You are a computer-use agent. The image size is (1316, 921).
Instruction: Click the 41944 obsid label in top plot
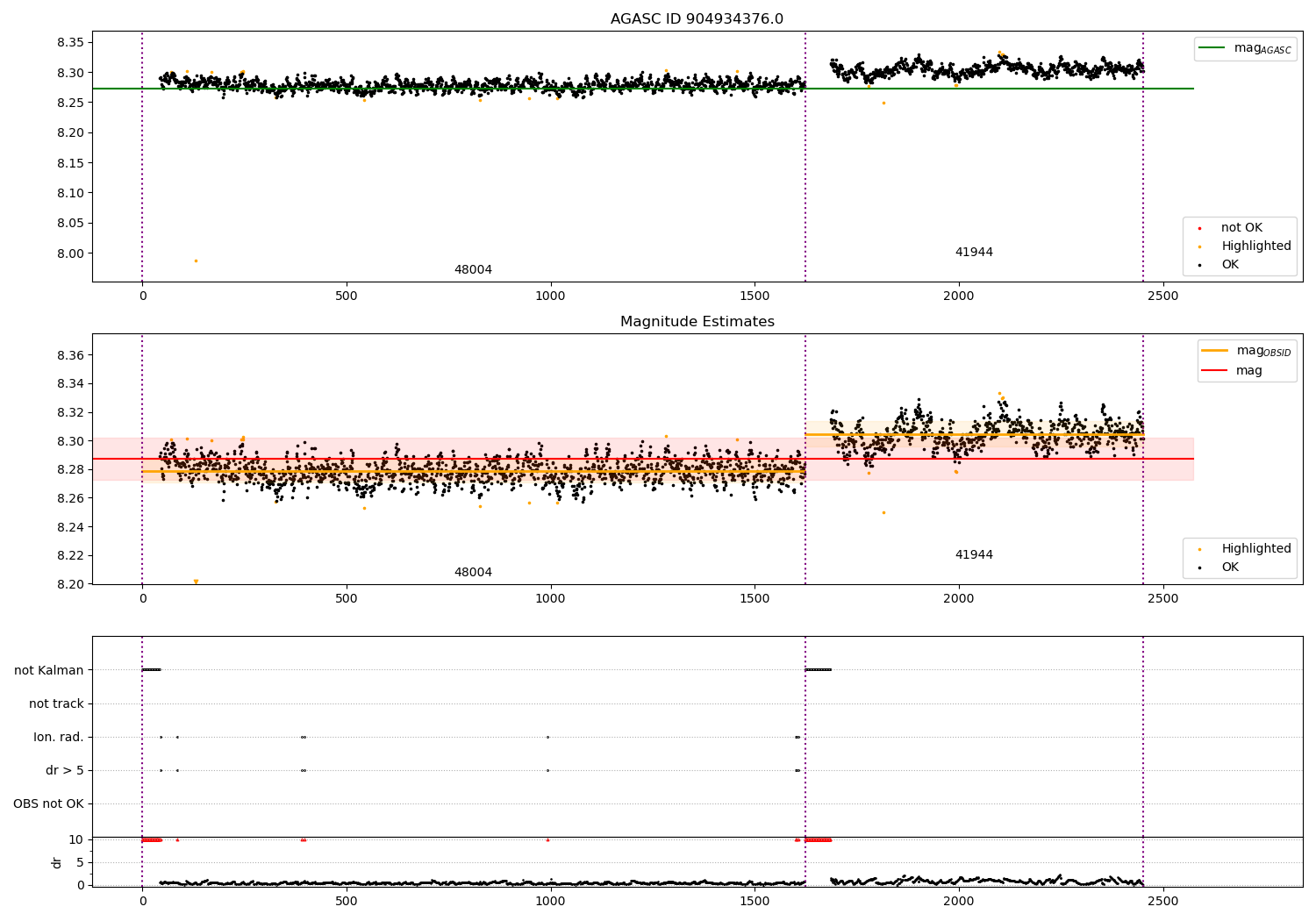coord(974,252)
